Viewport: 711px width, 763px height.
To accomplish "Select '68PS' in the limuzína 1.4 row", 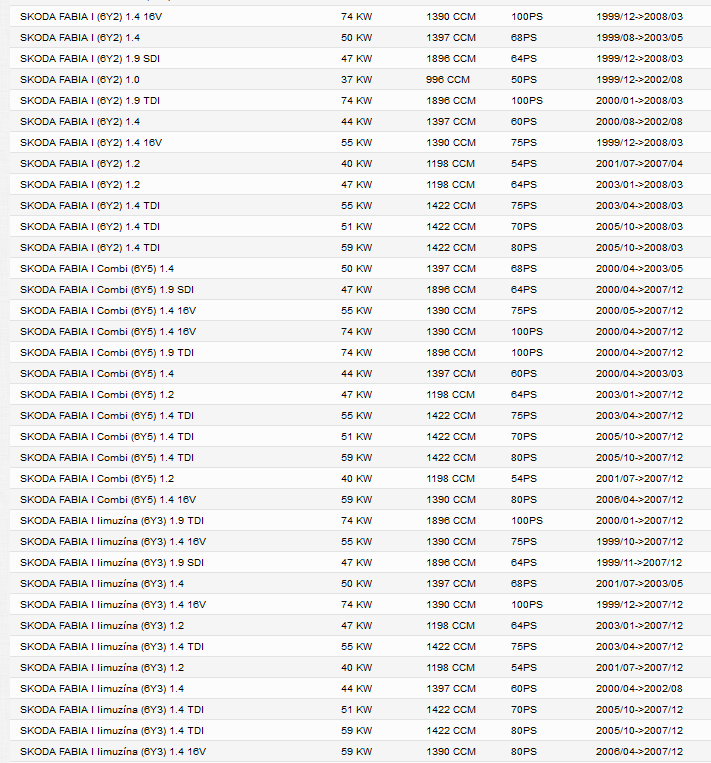I will tap(524, 583).
